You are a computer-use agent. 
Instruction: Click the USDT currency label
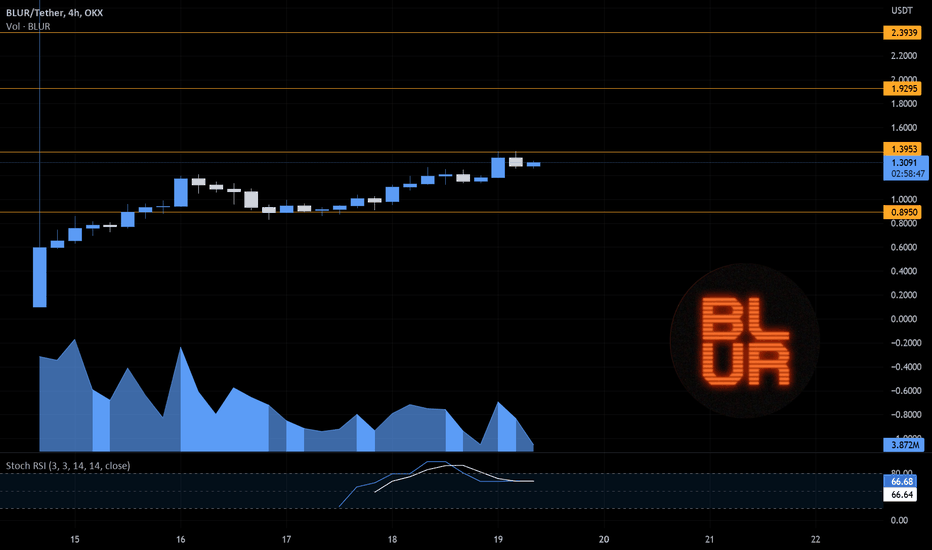pyautogui.click(x=902, y=11)
